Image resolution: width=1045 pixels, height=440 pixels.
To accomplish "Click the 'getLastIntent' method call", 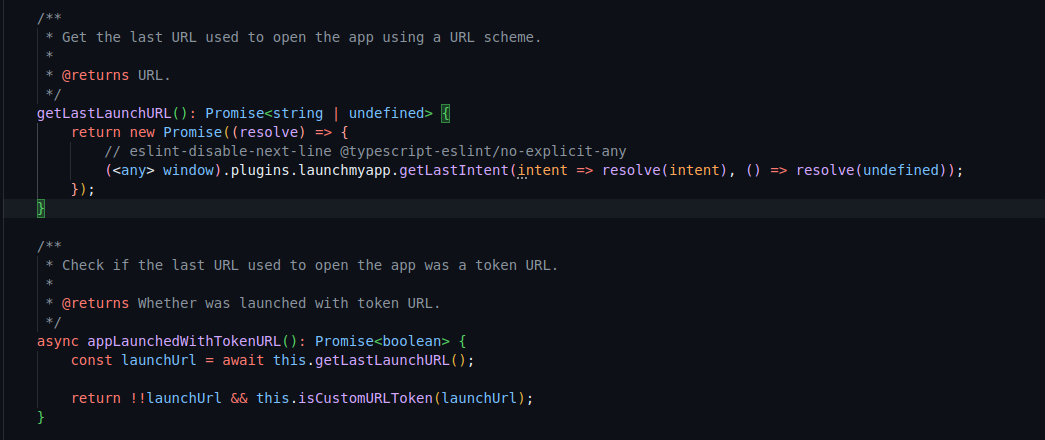I will click(453, 170).
